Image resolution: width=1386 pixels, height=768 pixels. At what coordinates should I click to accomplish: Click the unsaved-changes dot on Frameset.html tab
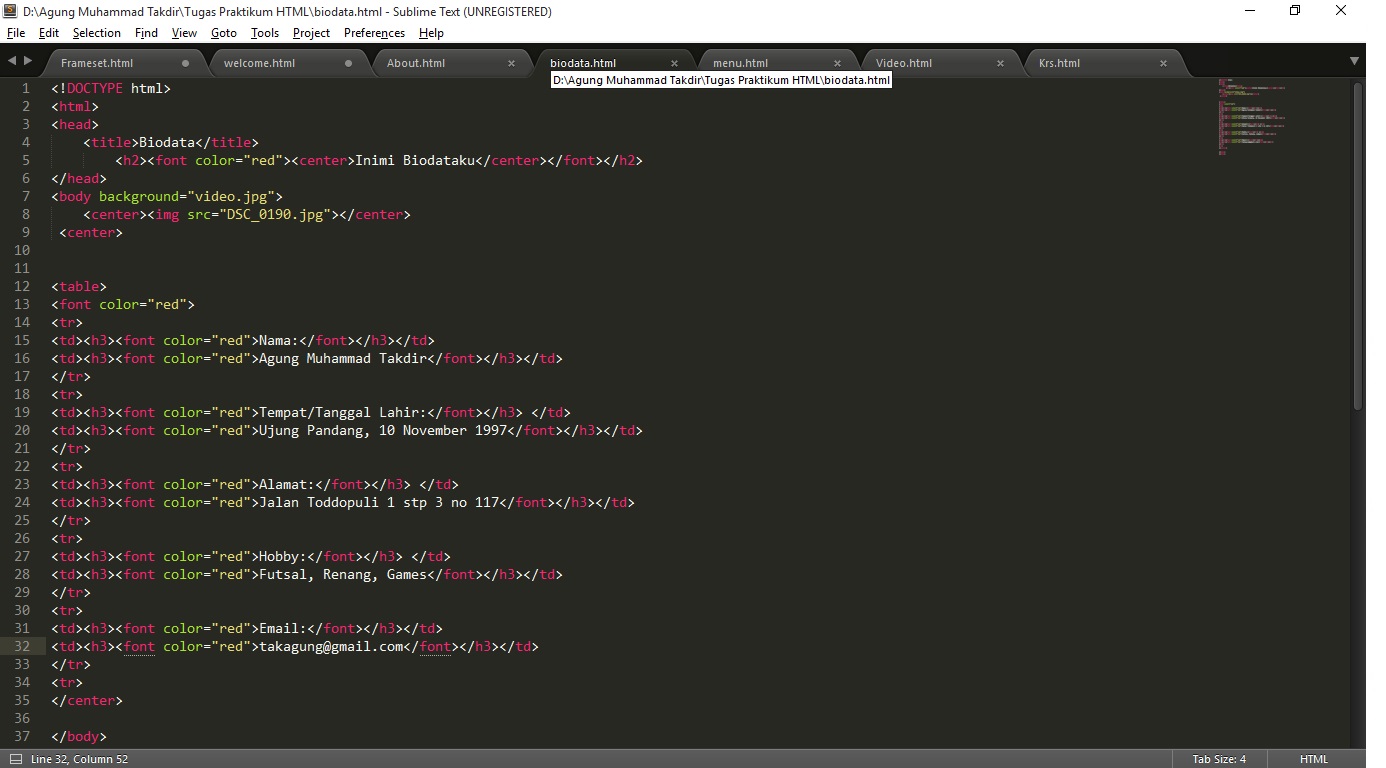(184, 62)
